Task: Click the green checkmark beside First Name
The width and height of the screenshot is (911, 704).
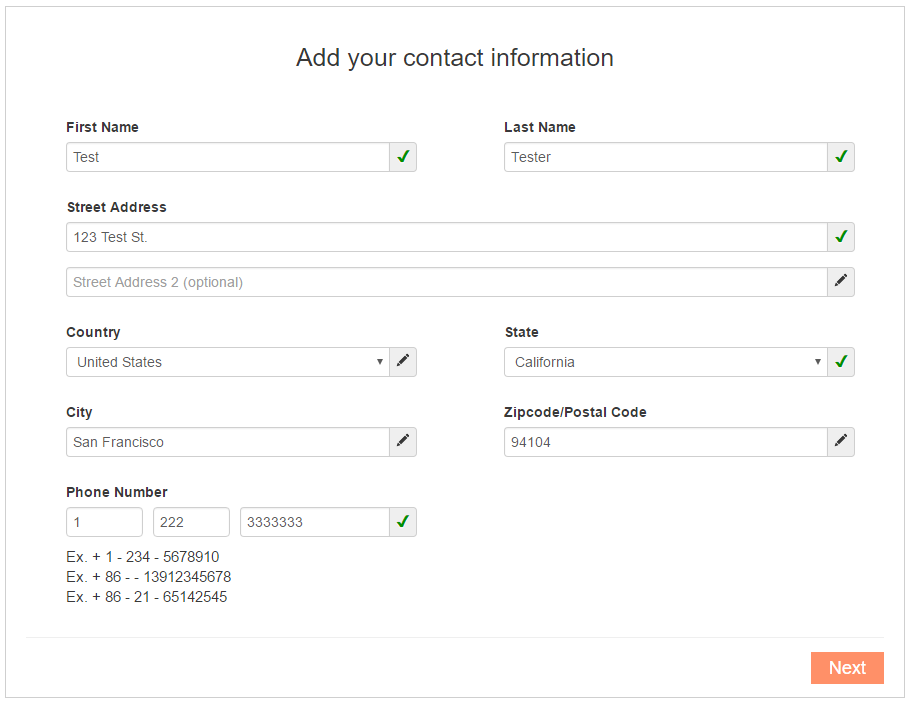Action: click(x=403, y=157)
